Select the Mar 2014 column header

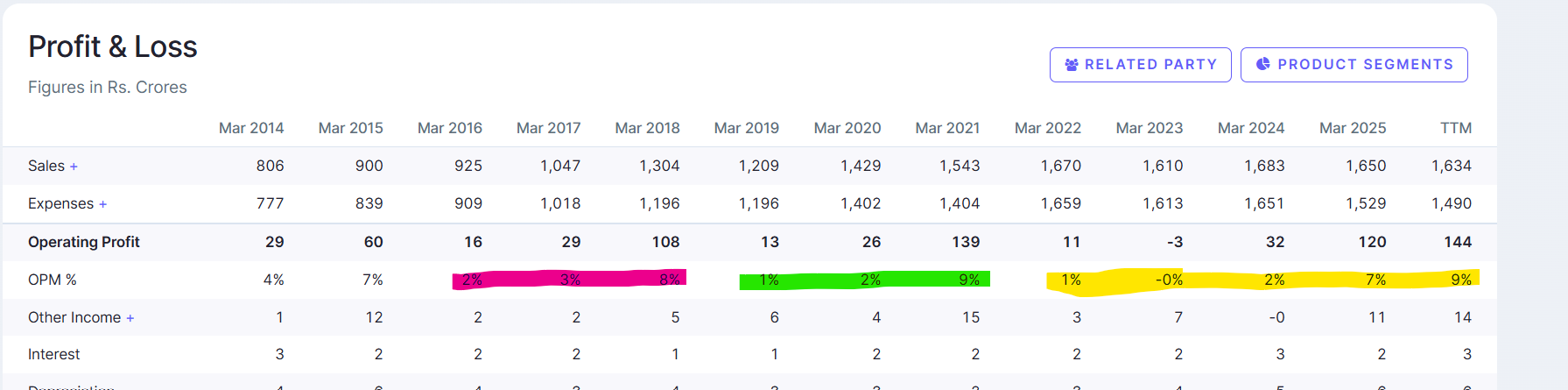[x=251, y=128]
